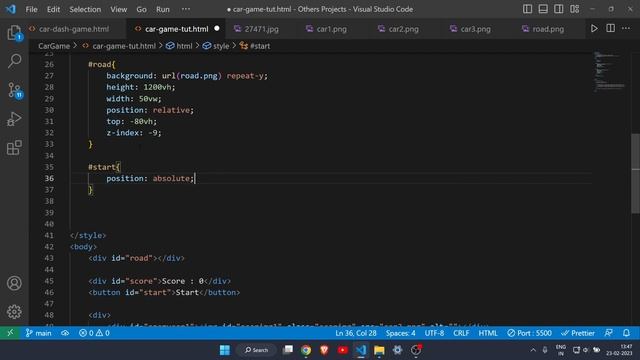Viewport: 640px width, 360px height.
Task: Open the Manage settings gear
Action: point(14,312)
